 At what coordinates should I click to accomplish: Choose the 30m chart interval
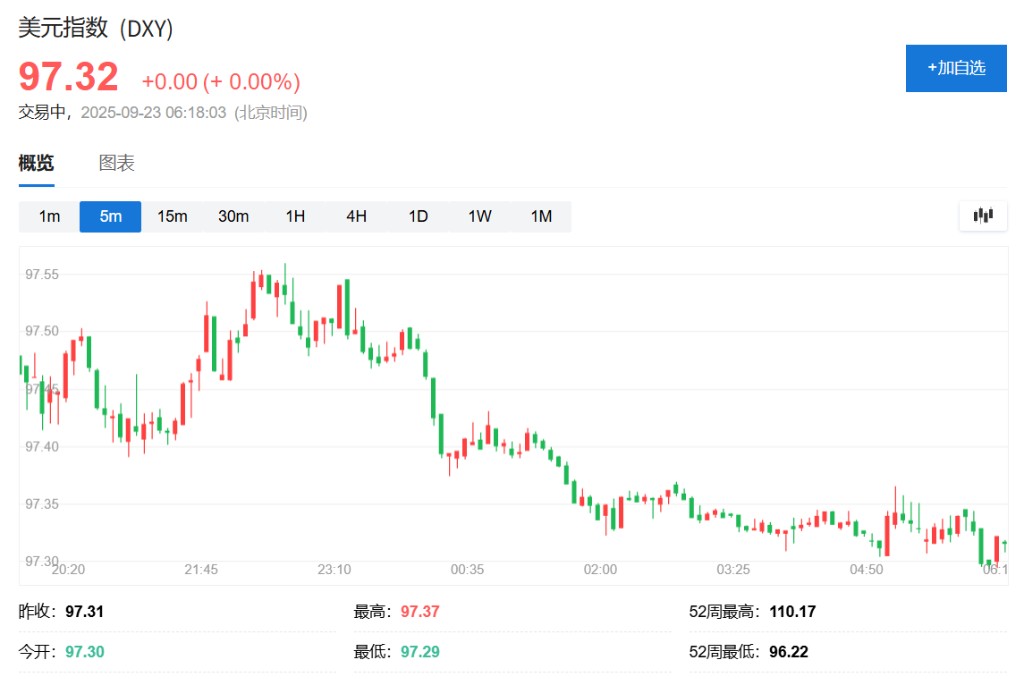[233, 216]
